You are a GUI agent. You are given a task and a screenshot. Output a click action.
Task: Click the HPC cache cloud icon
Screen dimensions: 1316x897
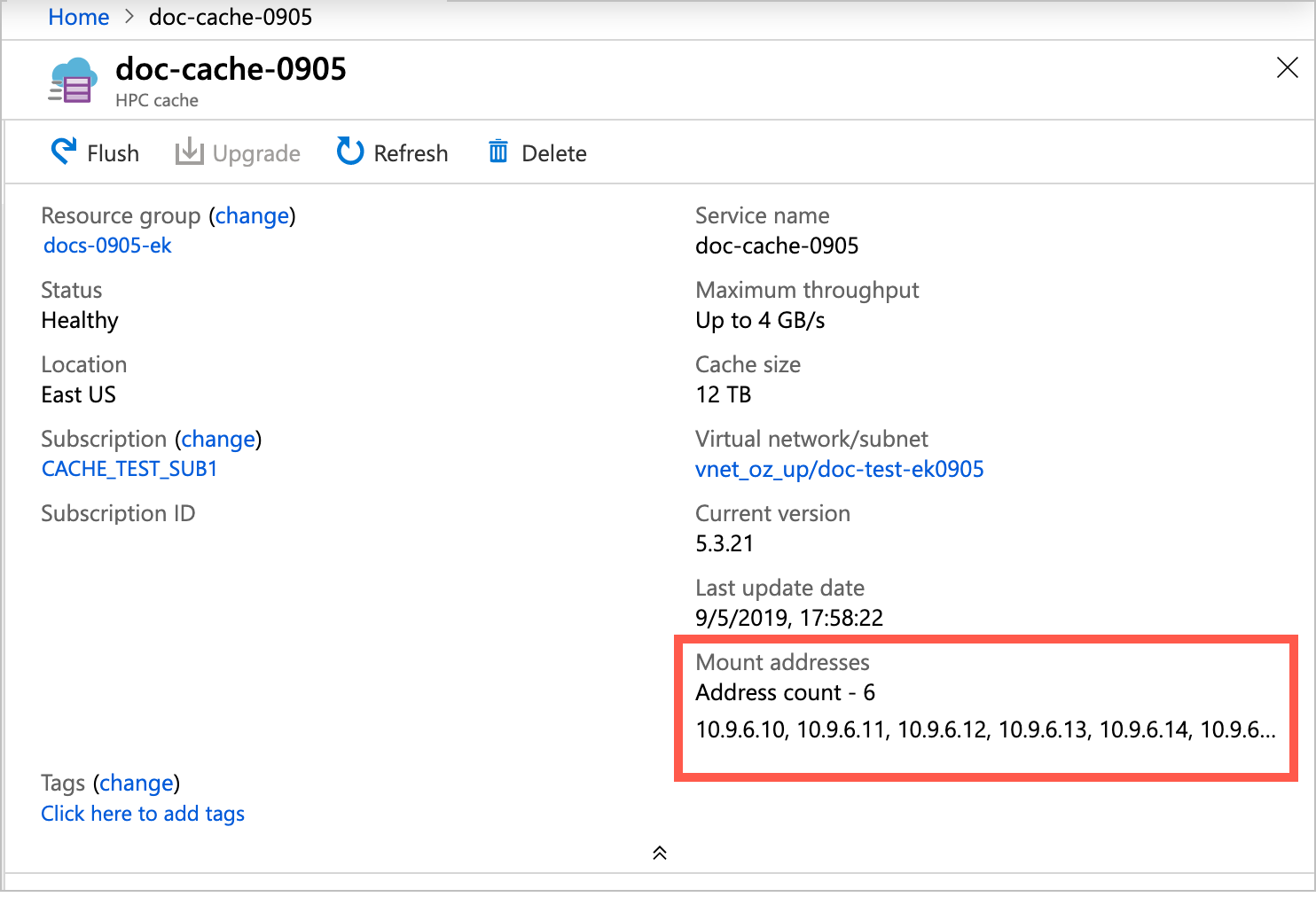[72, 80]
